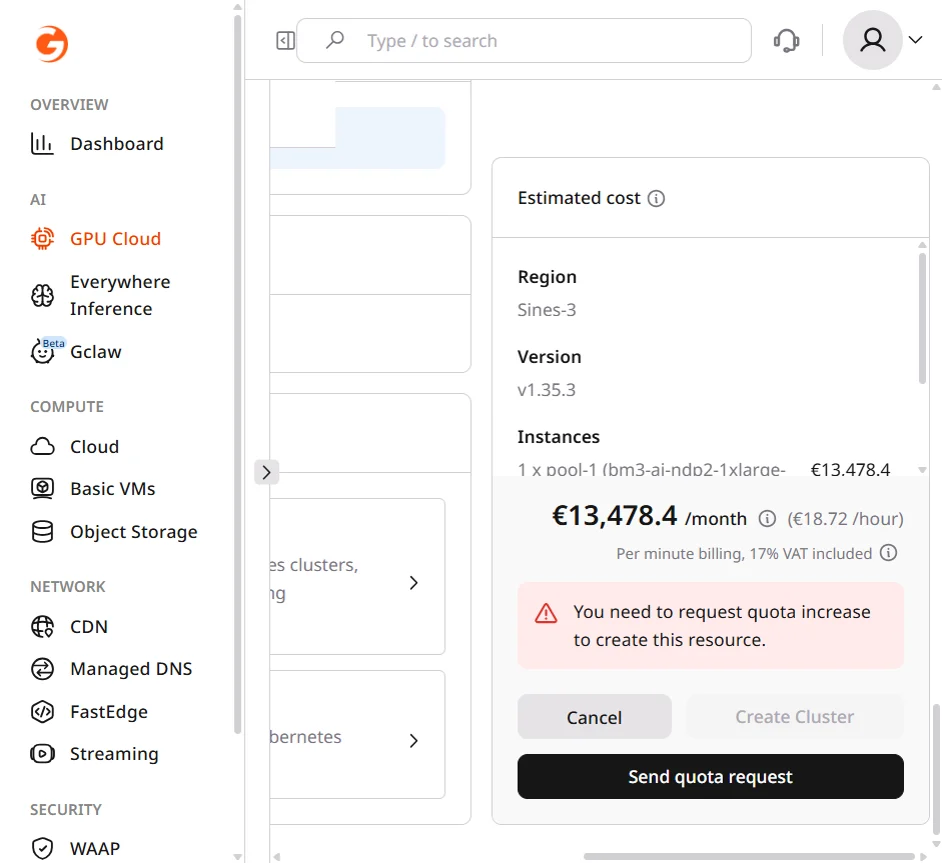Open the Managed DNS icon
Screen dimensions: 942x863
pos(42,669)
